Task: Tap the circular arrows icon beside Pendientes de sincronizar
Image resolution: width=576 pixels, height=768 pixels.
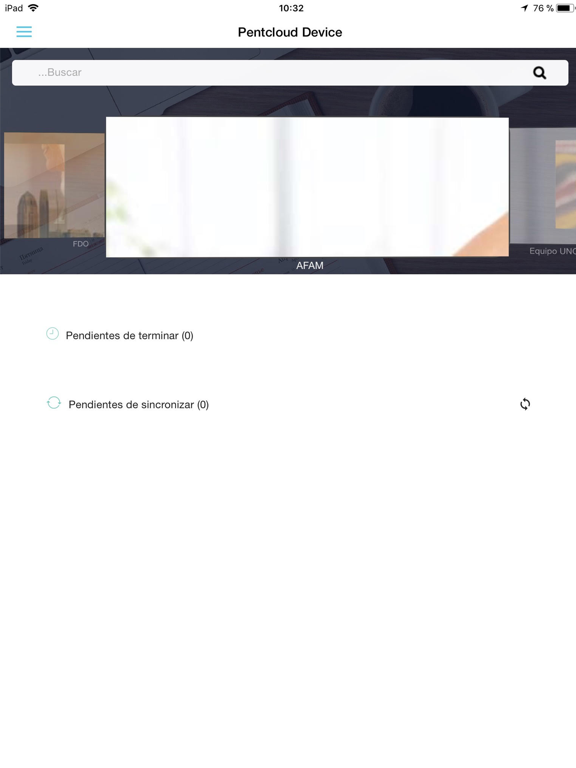Action: 54,403
